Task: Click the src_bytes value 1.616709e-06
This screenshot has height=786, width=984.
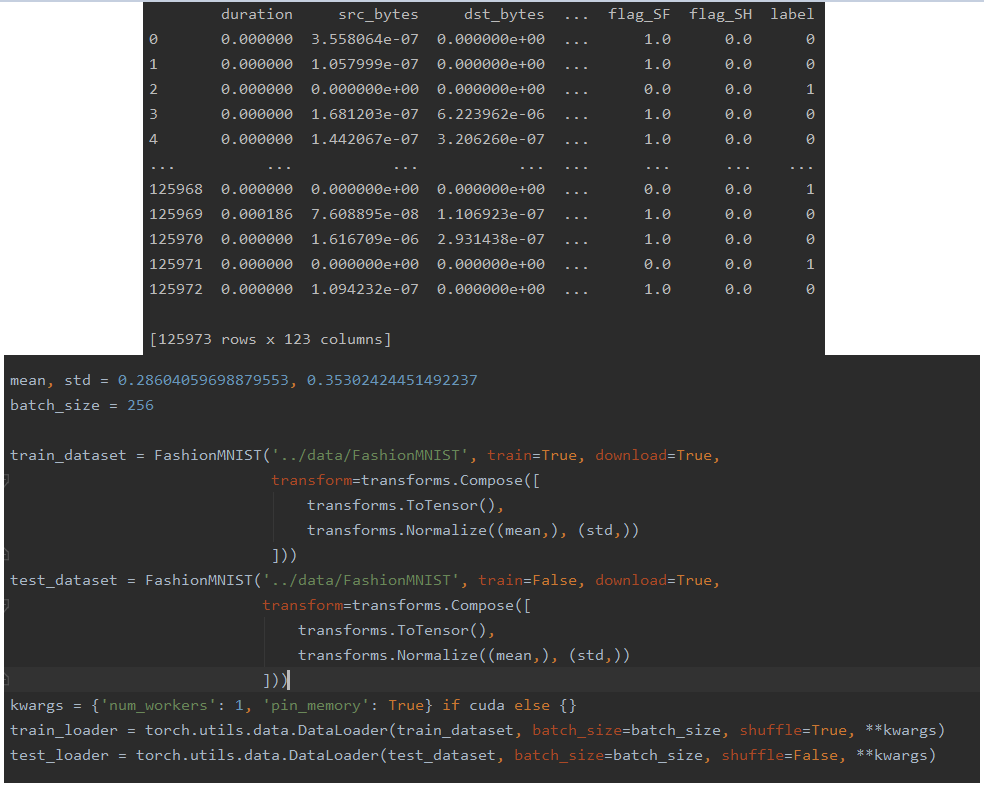Action: coord(365,240)
